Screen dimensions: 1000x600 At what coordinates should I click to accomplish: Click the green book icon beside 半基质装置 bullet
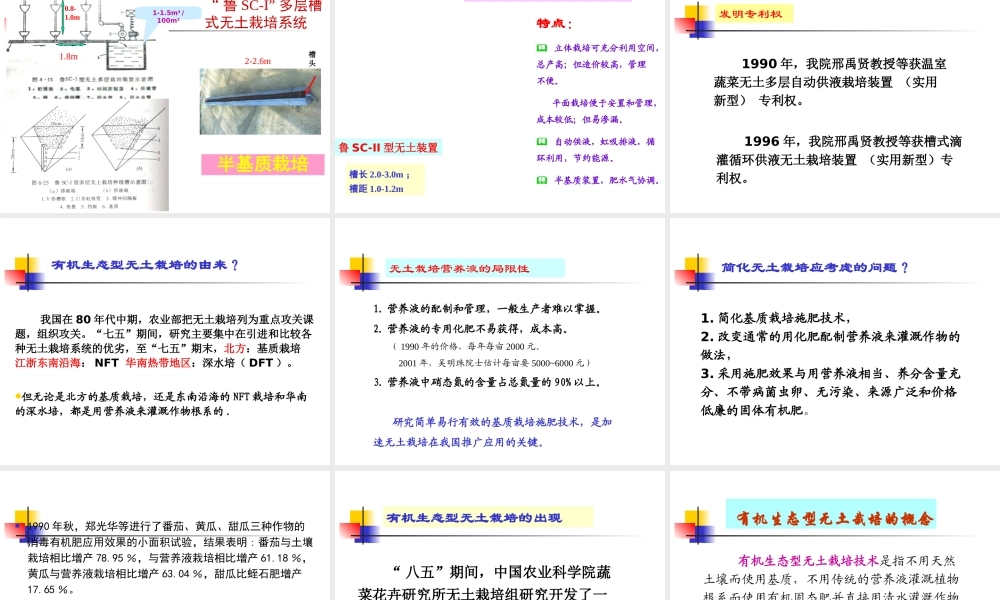coord(540,179)
